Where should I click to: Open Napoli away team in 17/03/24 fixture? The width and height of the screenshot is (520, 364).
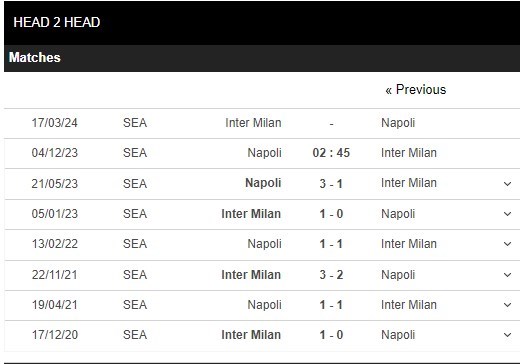[398, 123]
